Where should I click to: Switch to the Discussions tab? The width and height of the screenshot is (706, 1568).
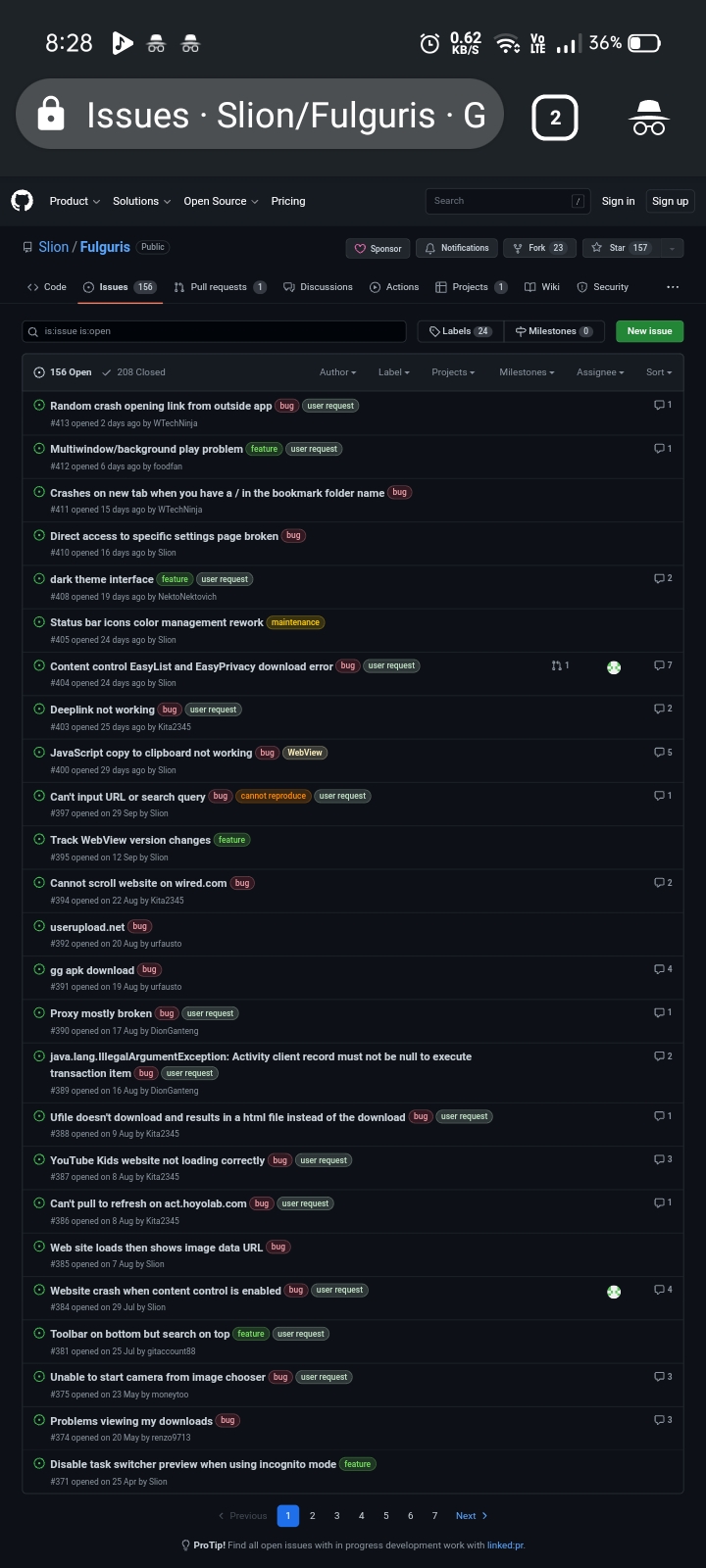318,287
